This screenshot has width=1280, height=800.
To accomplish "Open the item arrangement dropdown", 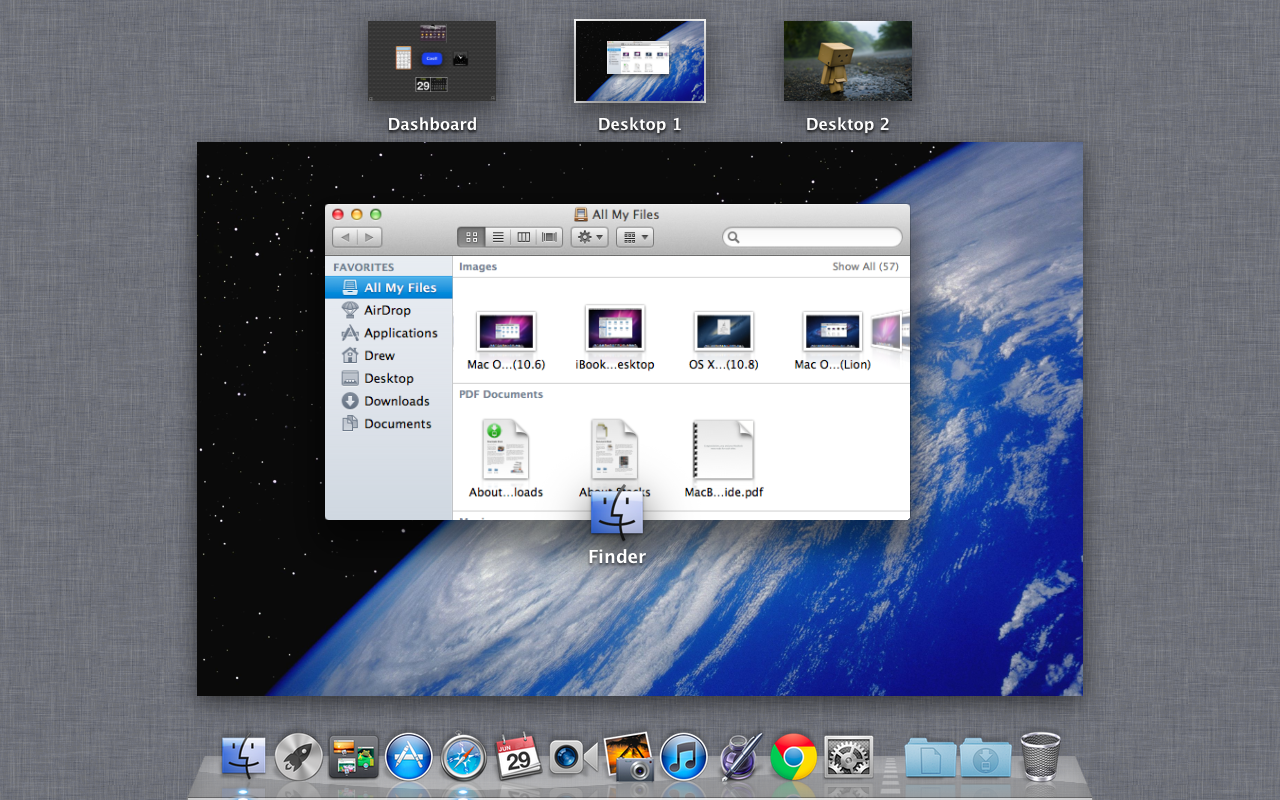I will (x=635, y=237).
